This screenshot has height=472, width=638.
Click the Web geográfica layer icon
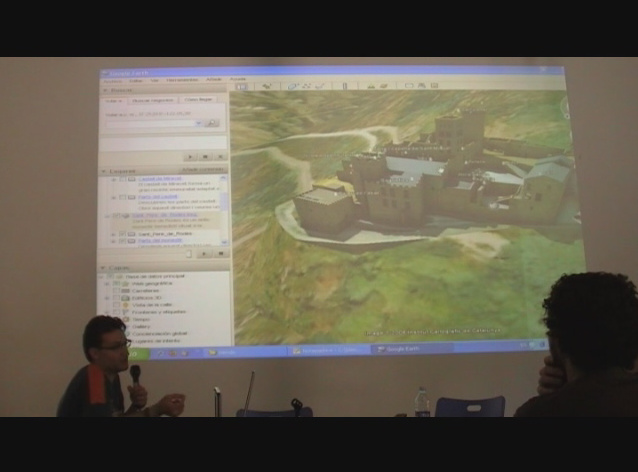pos(125,284)
